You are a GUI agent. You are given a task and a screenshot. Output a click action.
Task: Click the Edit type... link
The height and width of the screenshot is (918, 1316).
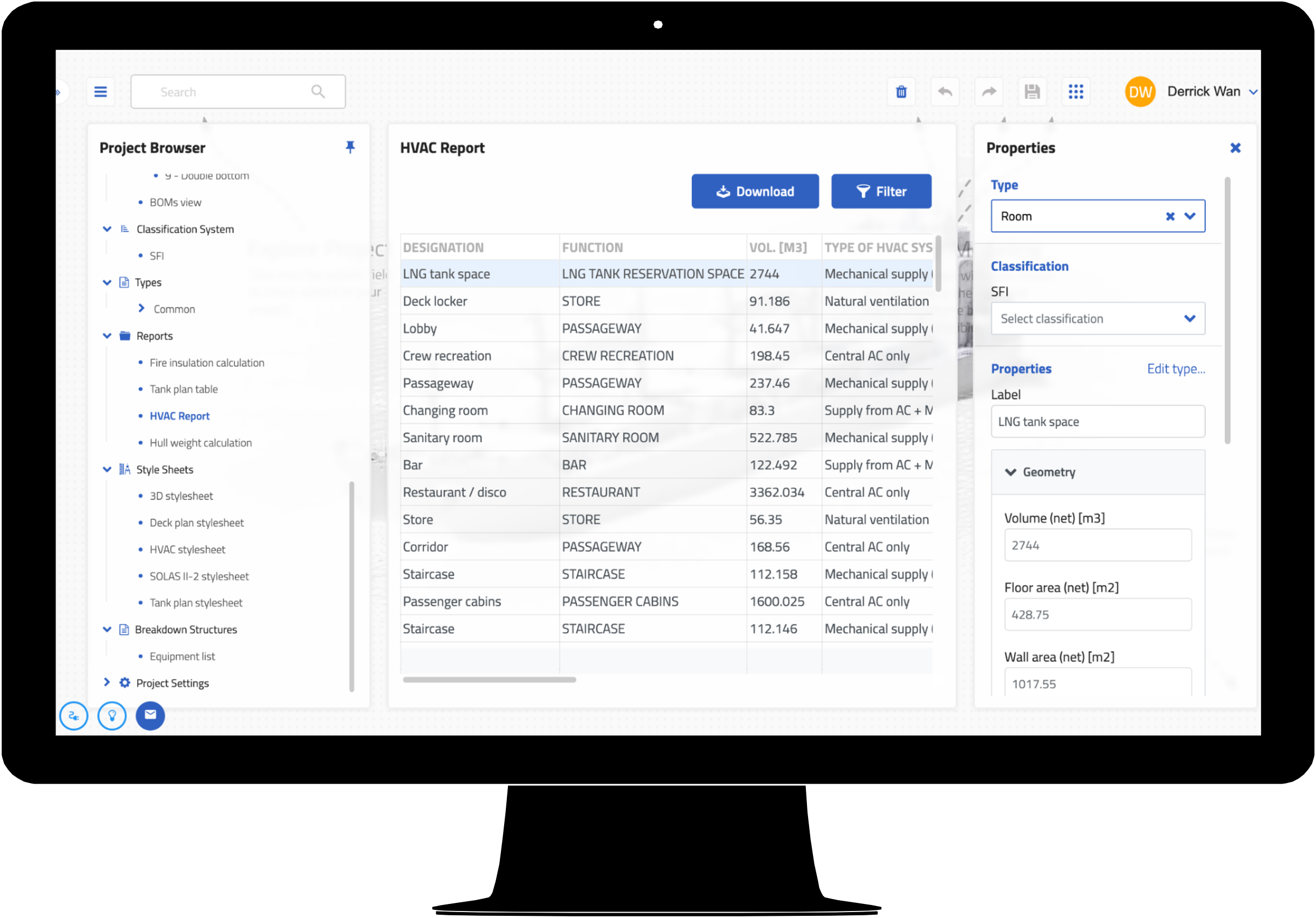click(x=1176, y=369)
